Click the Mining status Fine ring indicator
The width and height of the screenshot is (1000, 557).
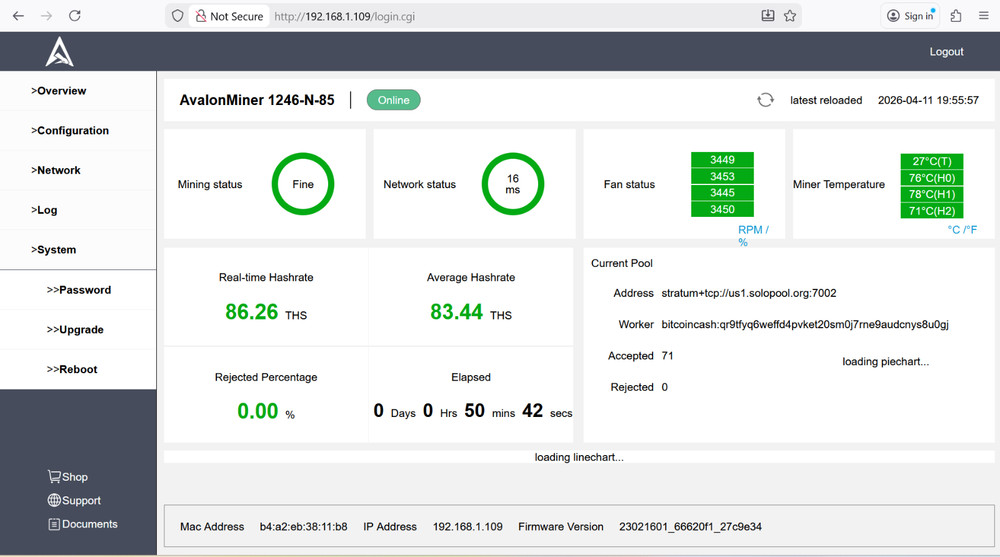(302, 184)
